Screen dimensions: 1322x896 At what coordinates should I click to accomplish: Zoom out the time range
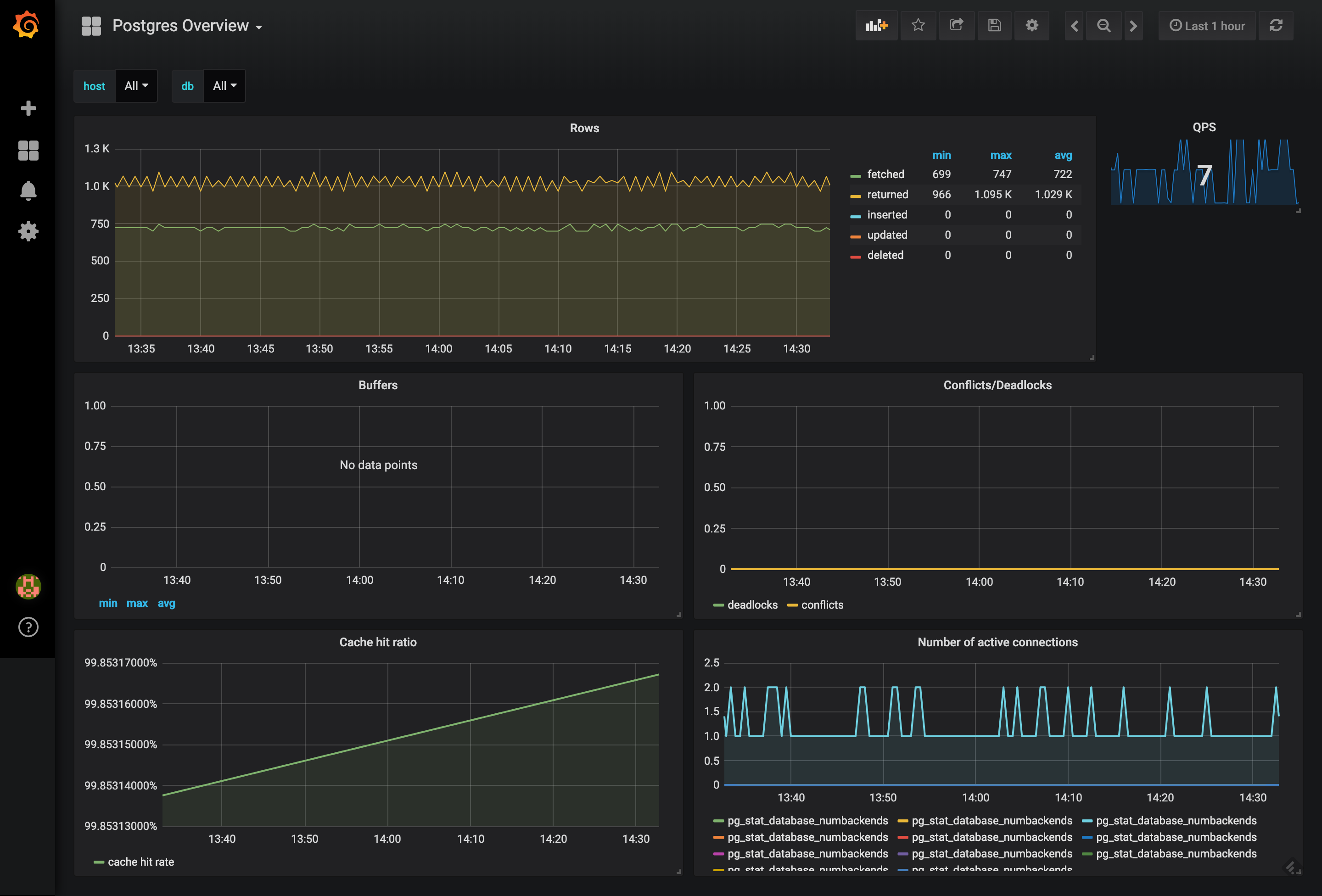coord(1104,26)
